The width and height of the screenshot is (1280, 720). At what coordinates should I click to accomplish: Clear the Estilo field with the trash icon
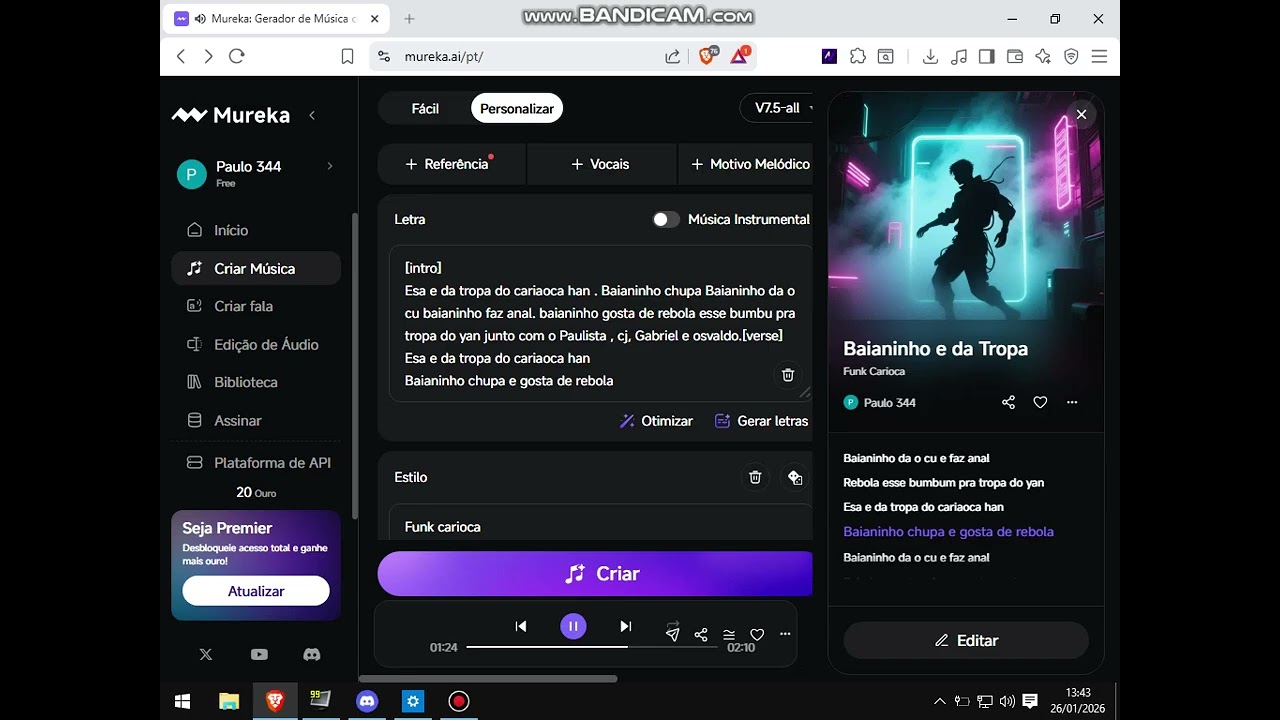(x=755, y=477)
